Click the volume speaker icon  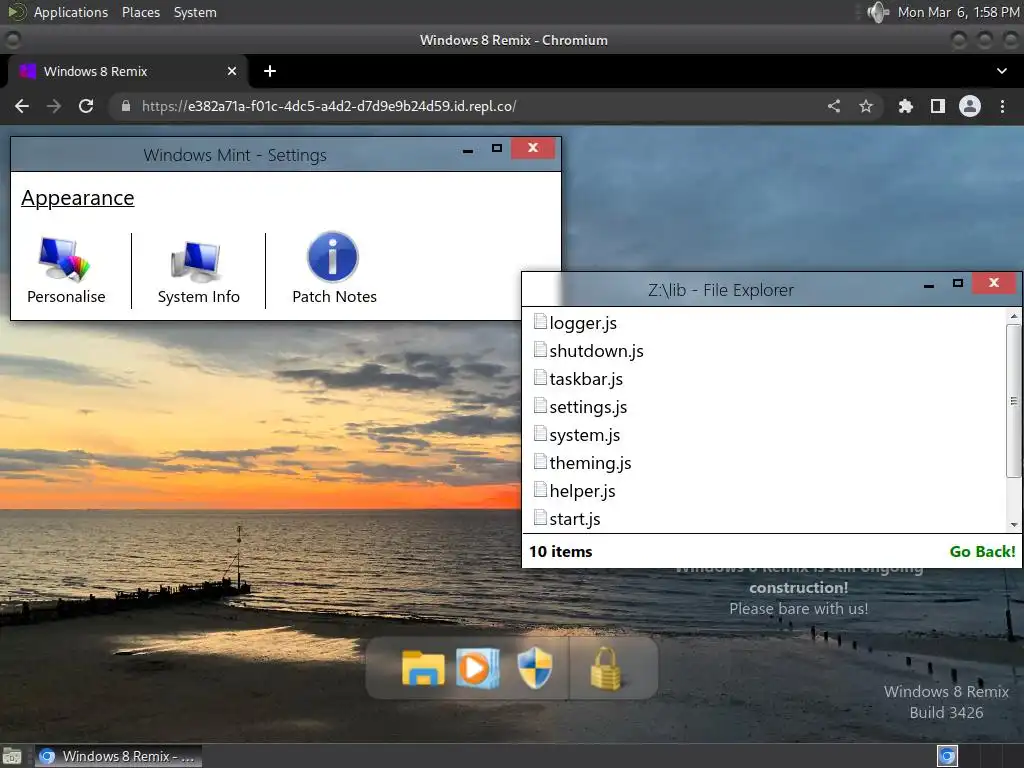[x=878, y=12]
